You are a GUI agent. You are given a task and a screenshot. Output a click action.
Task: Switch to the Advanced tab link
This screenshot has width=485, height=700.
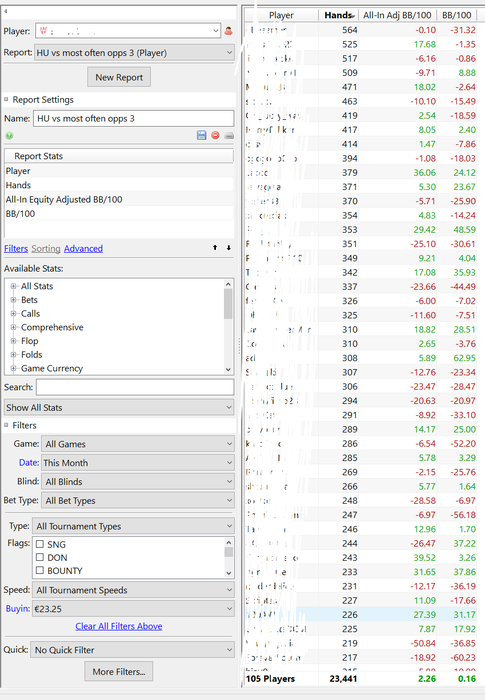click(x=83, y=249)
